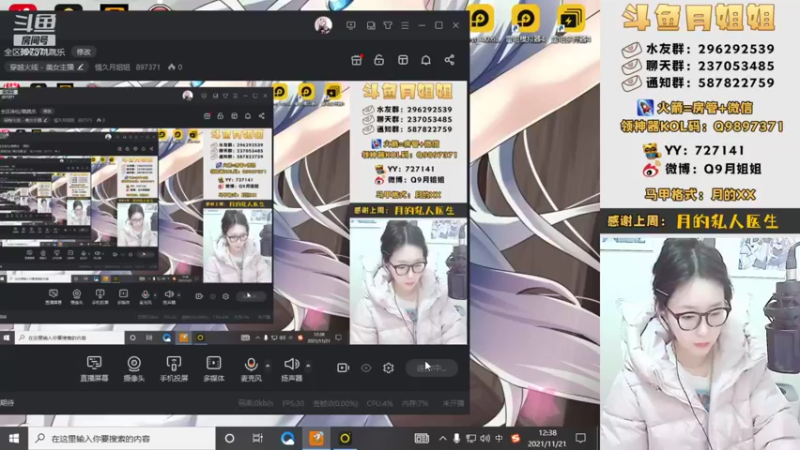Expand the speaker options arrow

tap(308, 365)
